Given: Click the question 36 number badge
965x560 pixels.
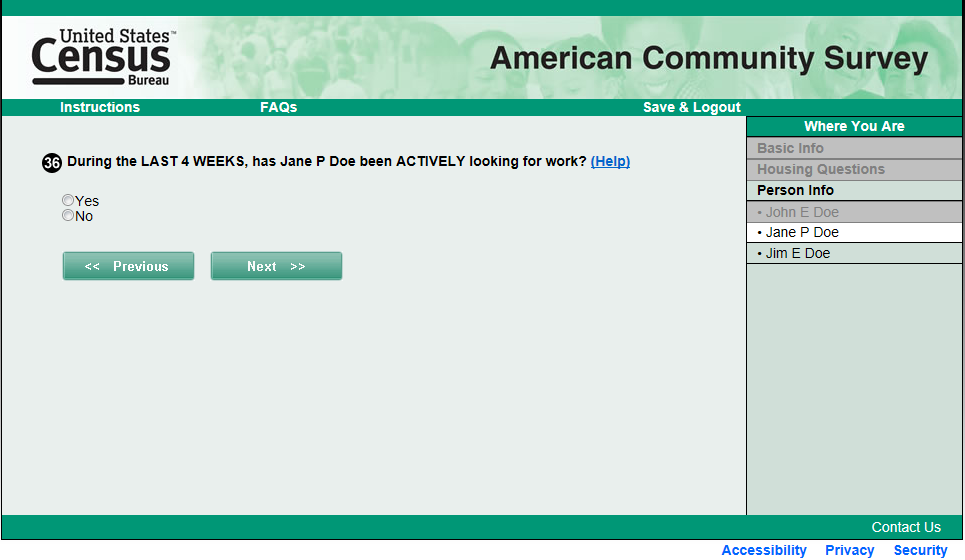Looking at the screenshot, I should (x=52, y=162).
